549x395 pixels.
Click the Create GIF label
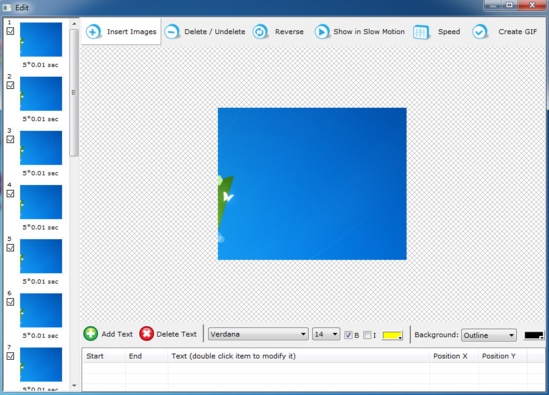(x=517, y=32)
